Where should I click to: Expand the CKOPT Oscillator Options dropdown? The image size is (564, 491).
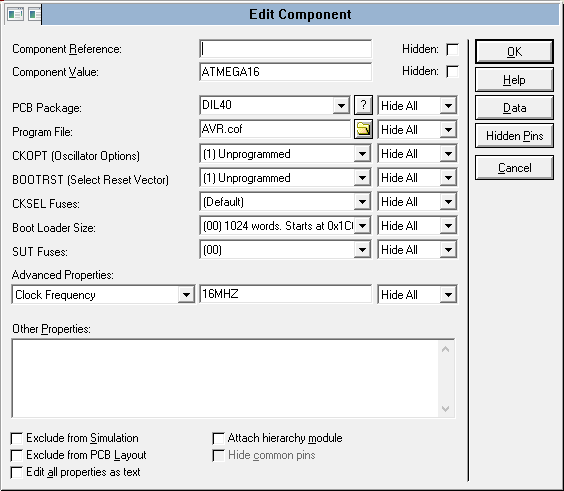(362, 154)
